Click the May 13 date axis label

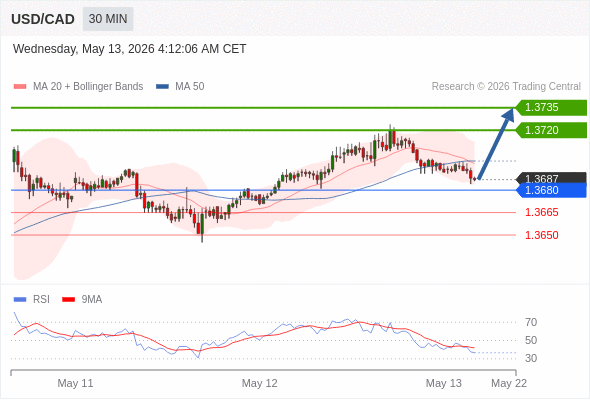pos(444,383)
